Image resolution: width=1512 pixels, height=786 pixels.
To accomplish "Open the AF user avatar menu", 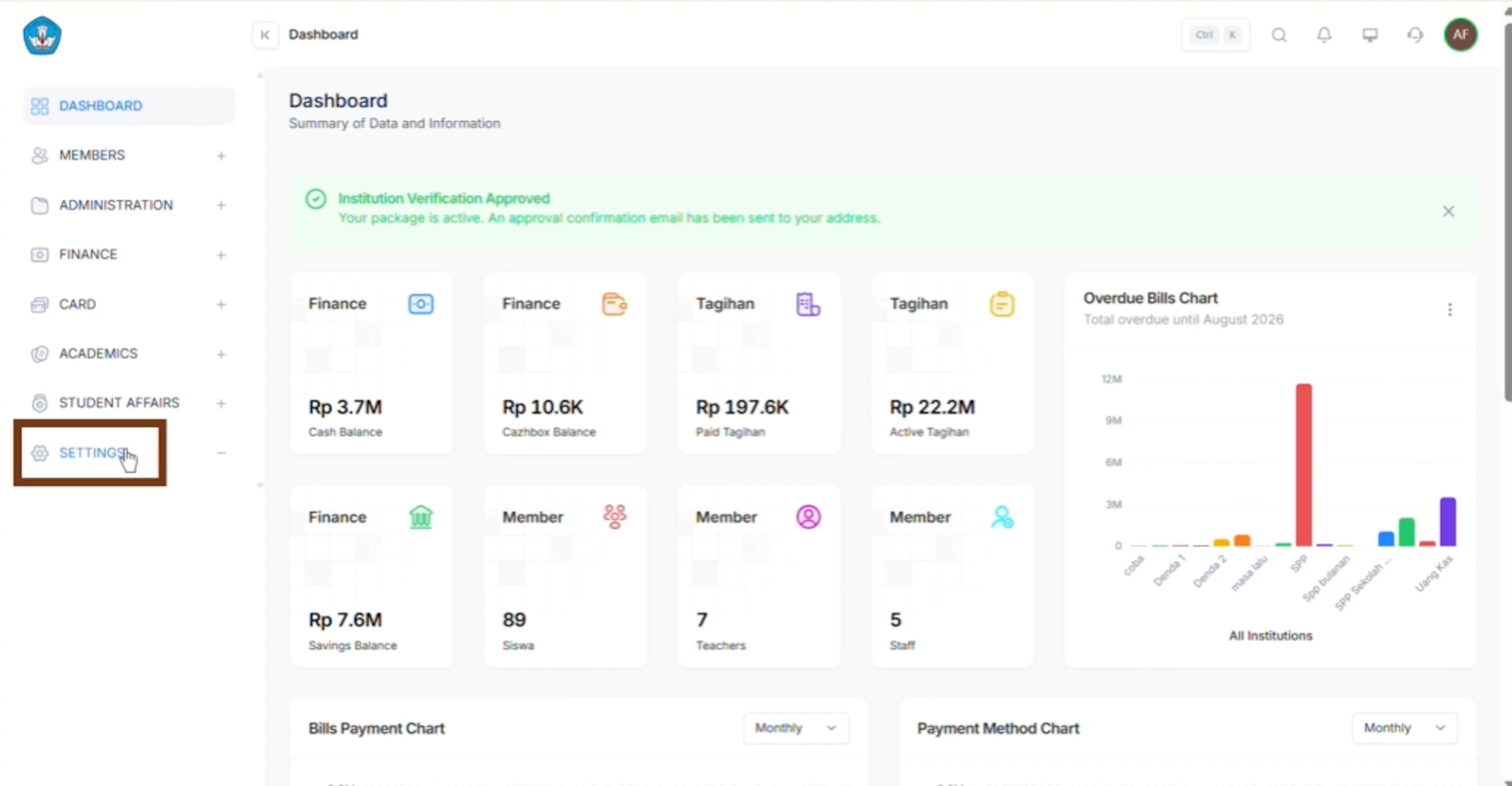I will pyautogui.click(x=1460, y=35).
